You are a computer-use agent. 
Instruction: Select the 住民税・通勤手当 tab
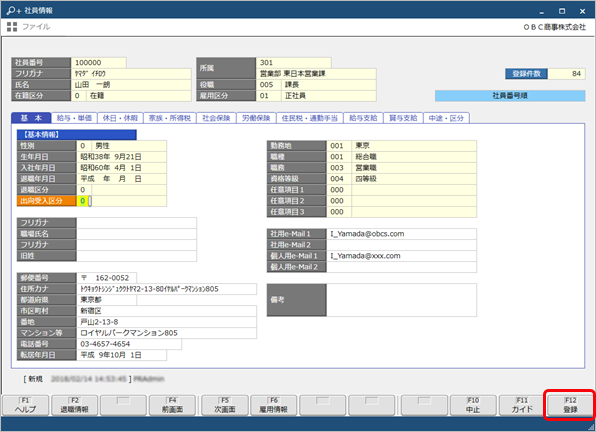309,118
